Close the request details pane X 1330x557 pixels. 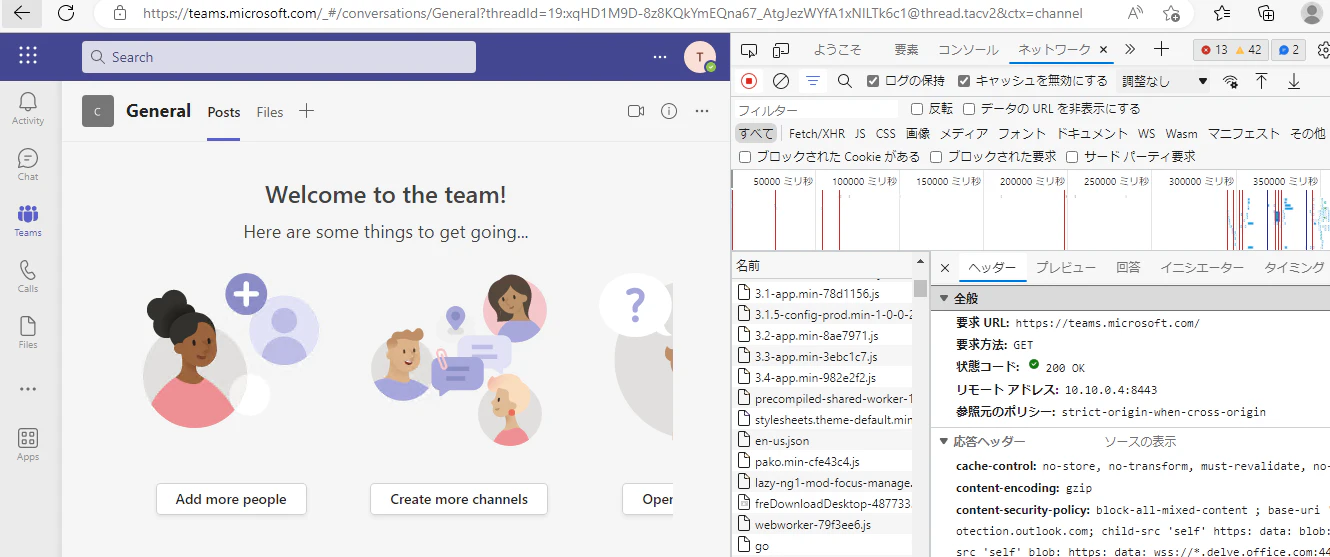pyautogui.click(x=945, y=268)
